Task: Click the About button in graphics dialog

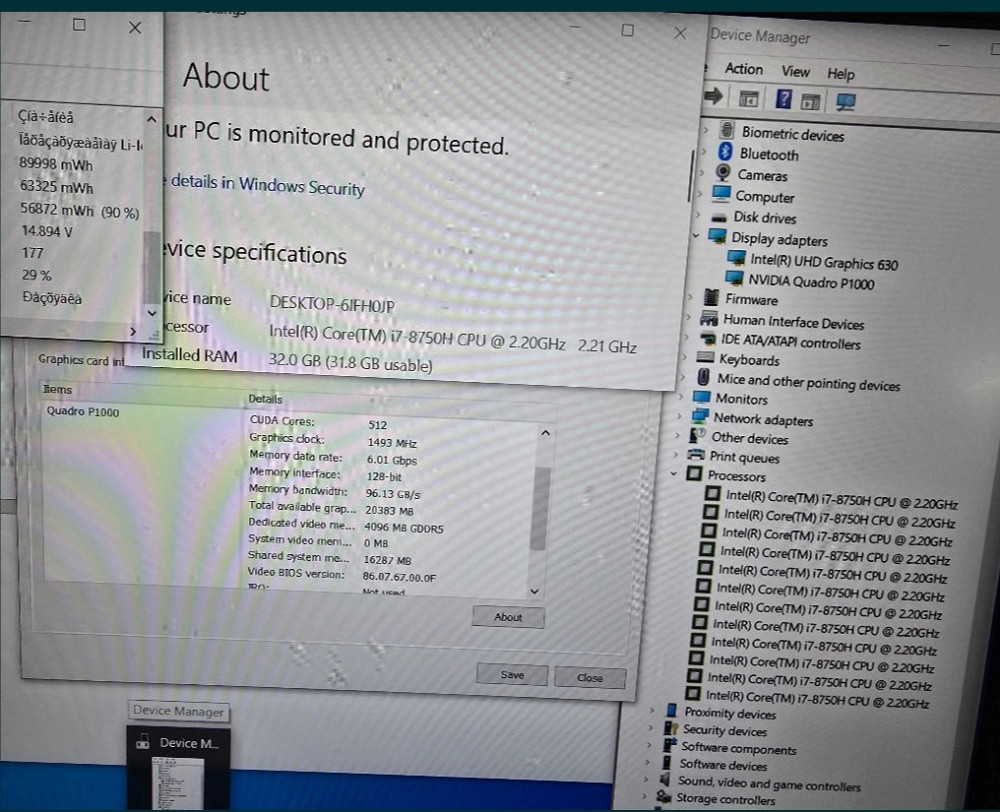Action: coord(508,617)
